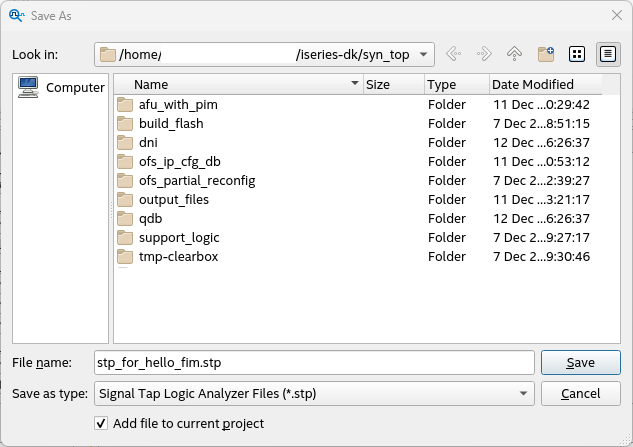Open the Save as type dropdown

[x=524, y=394]
